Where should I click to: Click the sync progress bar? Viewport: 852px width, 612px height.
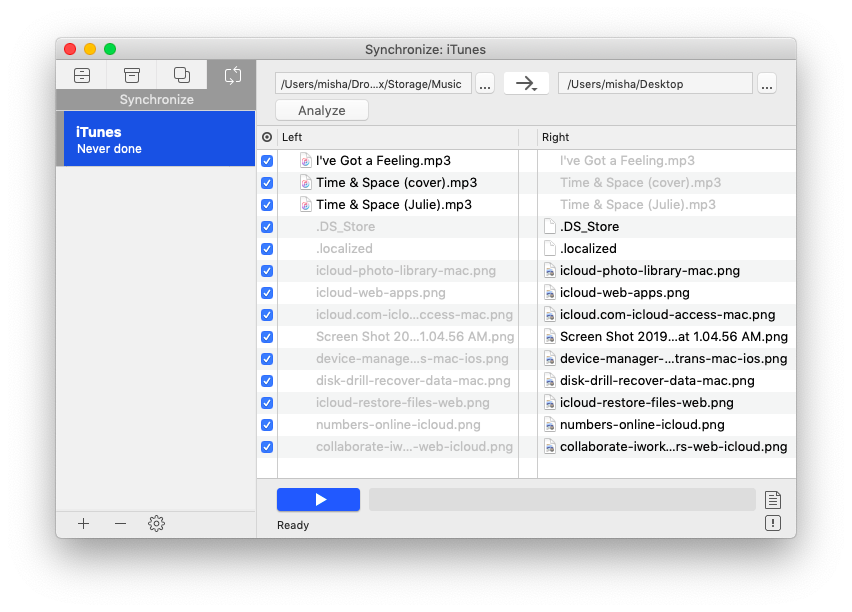coord(562,499)
